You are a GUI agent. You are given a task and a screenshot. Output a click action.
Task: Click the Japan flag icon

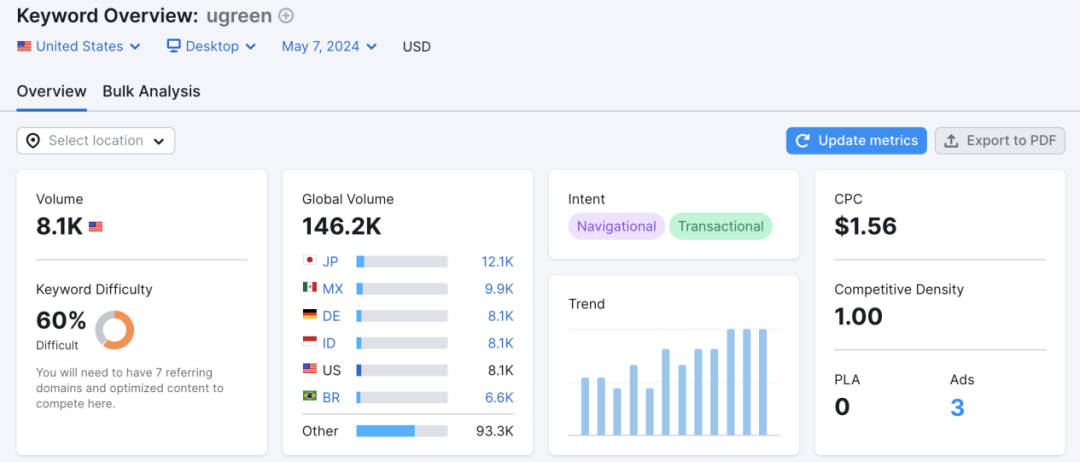tap(309, 260)
